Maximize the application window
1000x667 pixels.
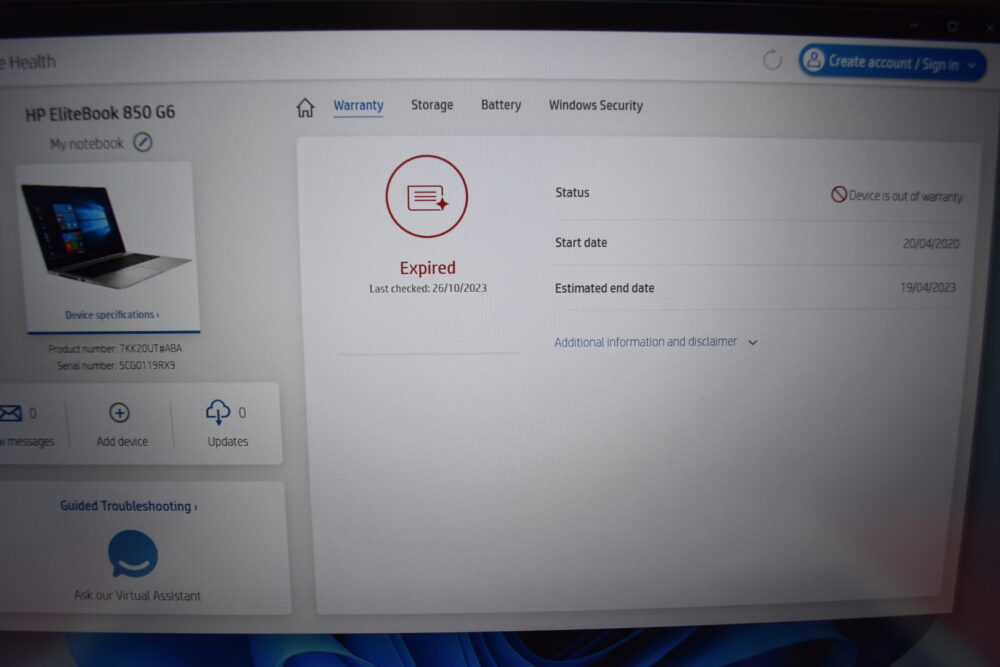tap(952, 26)
